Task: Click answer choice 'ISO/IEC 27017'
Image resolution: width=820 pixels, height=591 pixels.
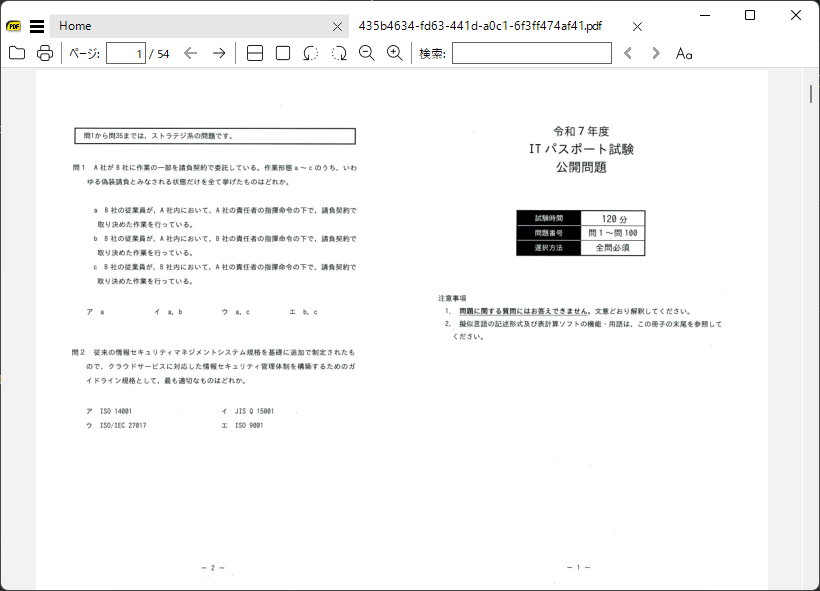Action: coord(117,426)
